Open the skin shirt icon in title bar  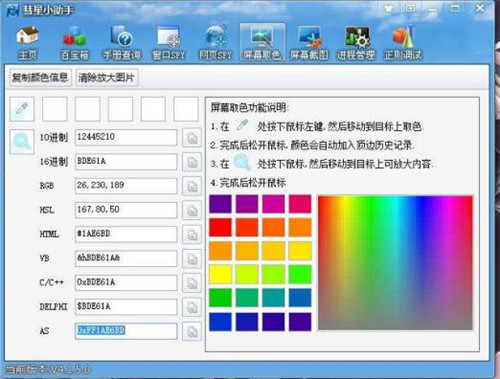click(388, 9)
